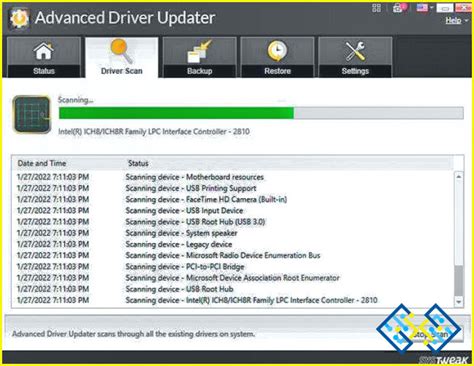This screenshot has width=474, height=366.
Task: Select the USB Root Hub (USB 3.0) row
Action: pos(233,222)
